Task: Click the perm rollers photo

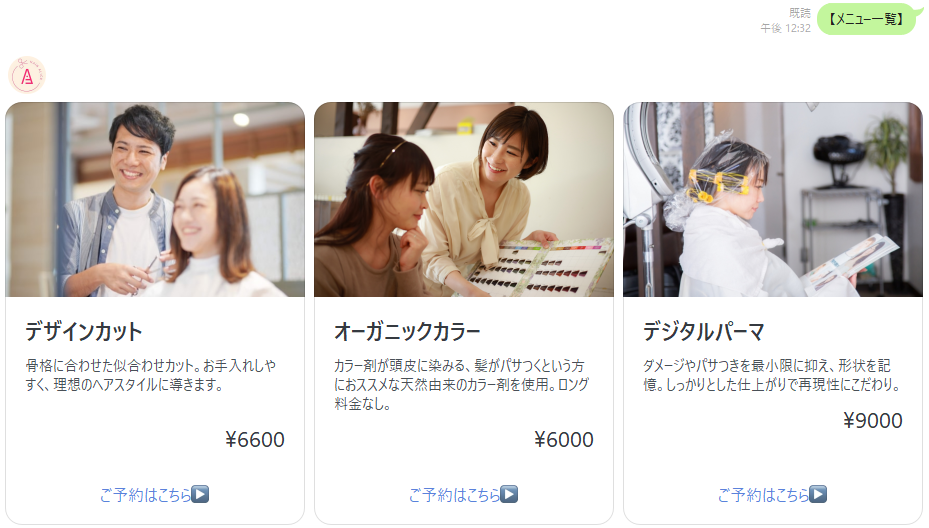Action: pyautogui.click(x=773, y=200)
